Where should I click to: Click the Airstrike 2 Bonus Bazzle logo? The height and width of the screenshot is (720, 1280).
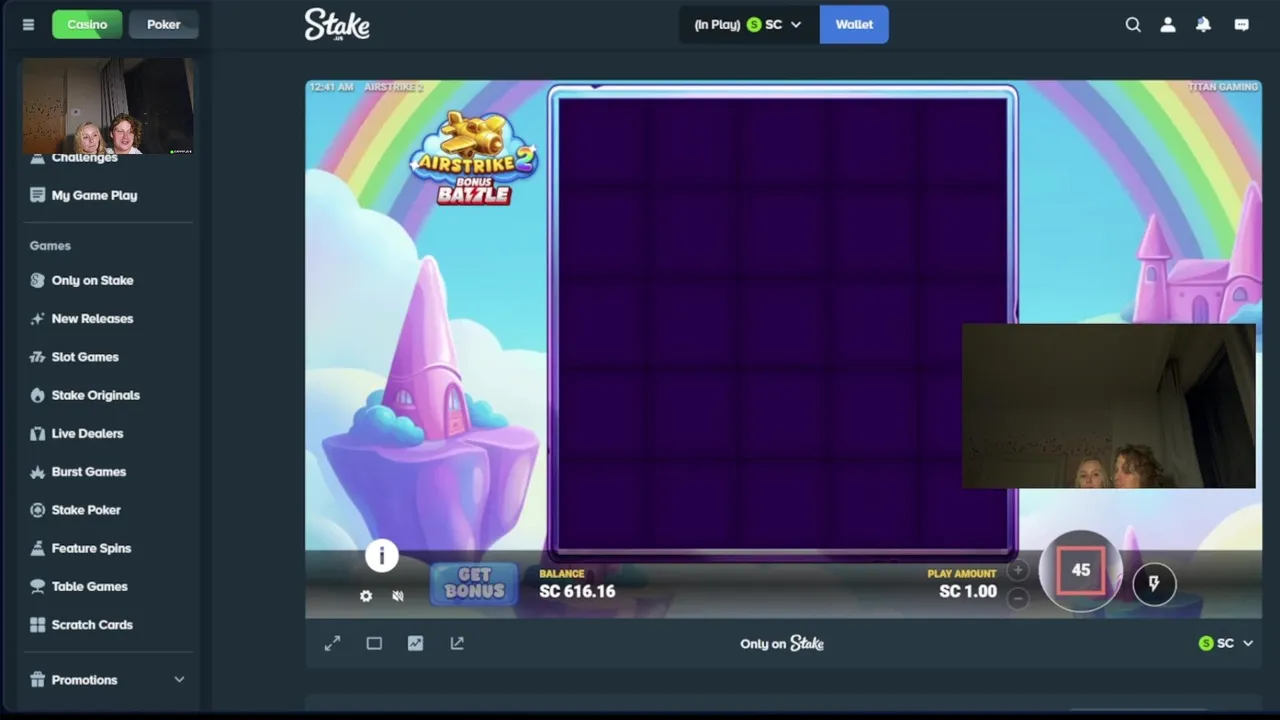[474, 158]
